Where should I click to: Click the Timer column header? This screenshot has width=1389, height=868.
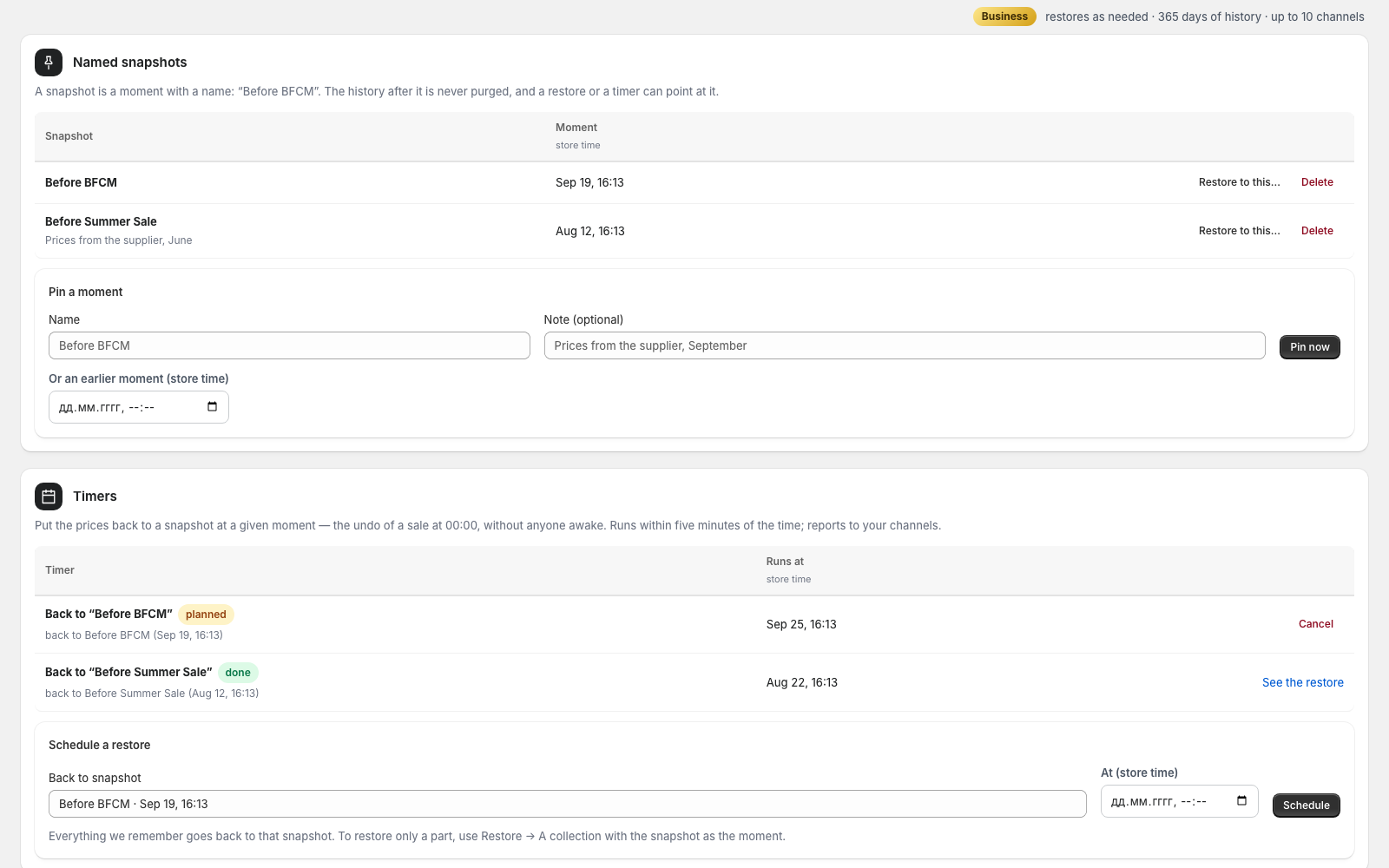point(60,570)
